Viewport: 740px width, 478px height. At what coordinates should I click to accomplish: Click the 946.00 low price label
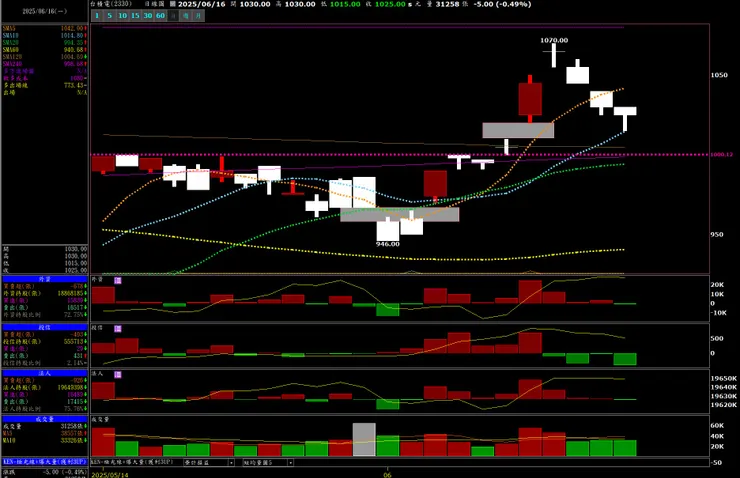[x=388, y=244]
